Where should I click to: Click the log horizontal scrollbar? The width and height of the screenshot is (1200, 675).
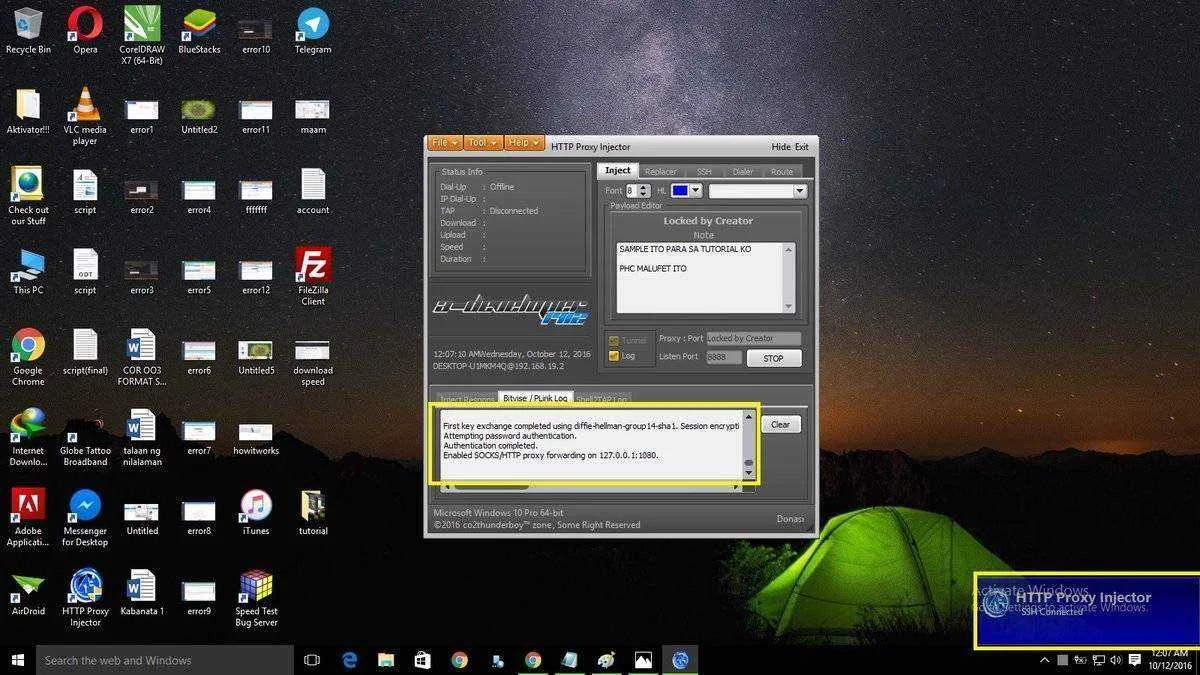pyautogui.click(x=591, y=487)
